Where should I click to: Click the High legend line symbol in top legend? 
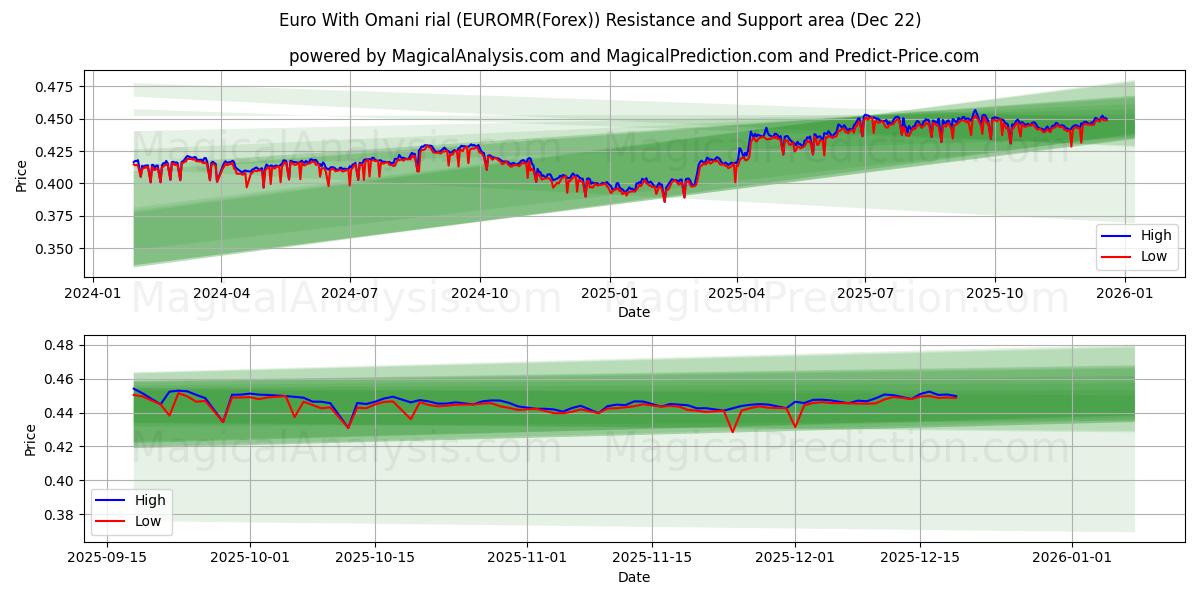pos(1116,236)
